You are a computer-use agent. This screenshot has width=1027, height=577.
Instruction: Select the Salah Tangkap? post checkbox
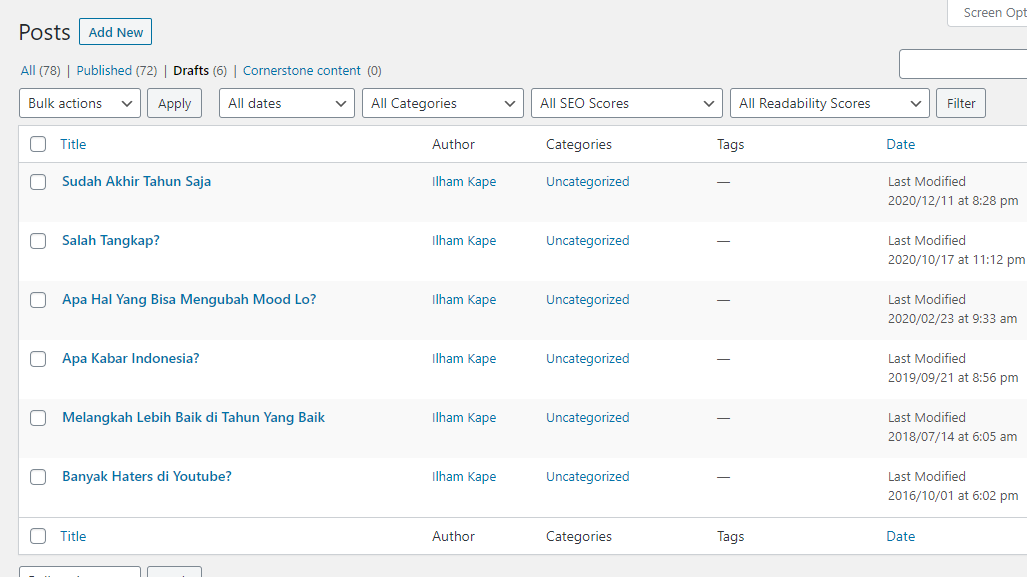pos(38,241)
